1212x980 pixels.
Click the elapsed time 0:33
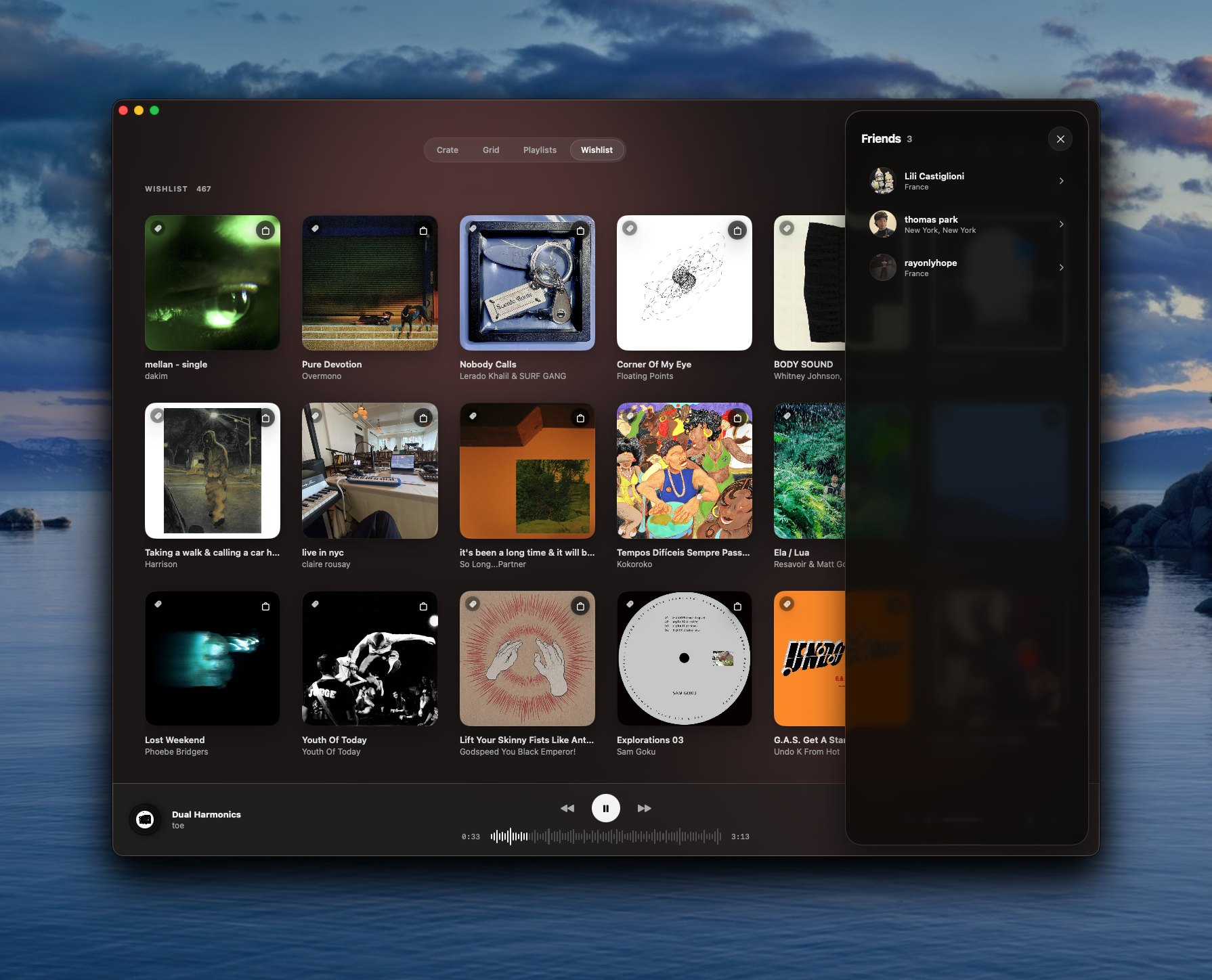coord(471,837)
